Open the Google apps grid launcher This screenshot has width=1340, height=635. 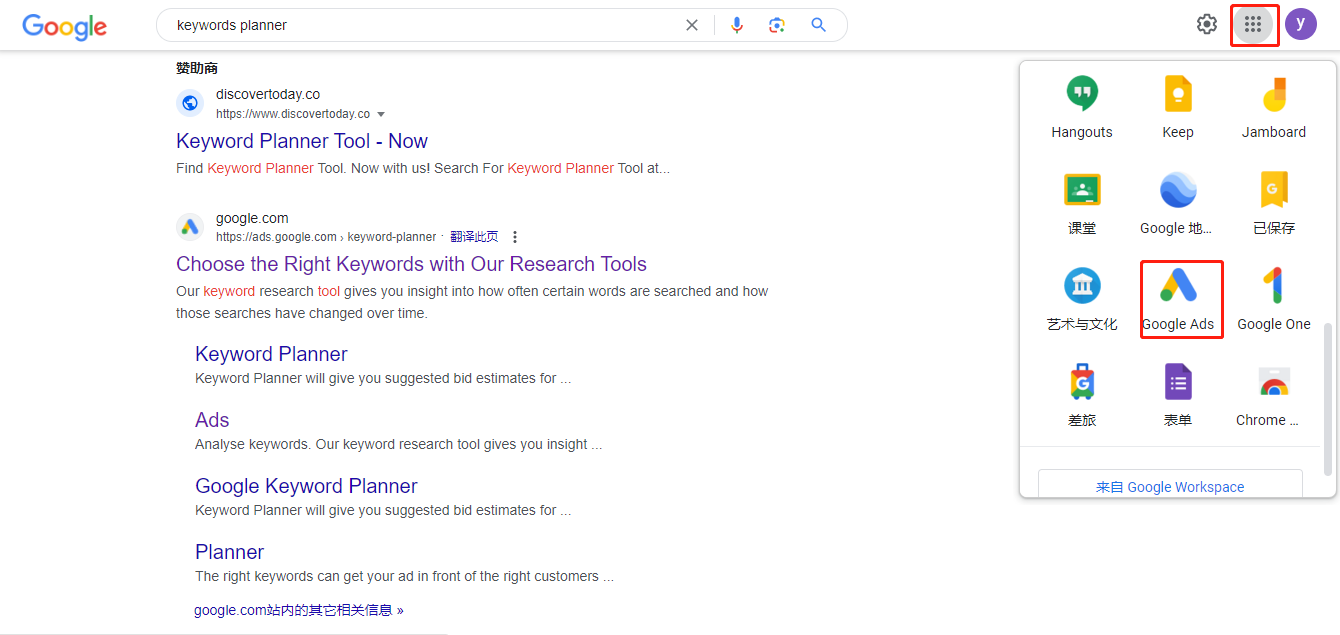point(1253,24)
